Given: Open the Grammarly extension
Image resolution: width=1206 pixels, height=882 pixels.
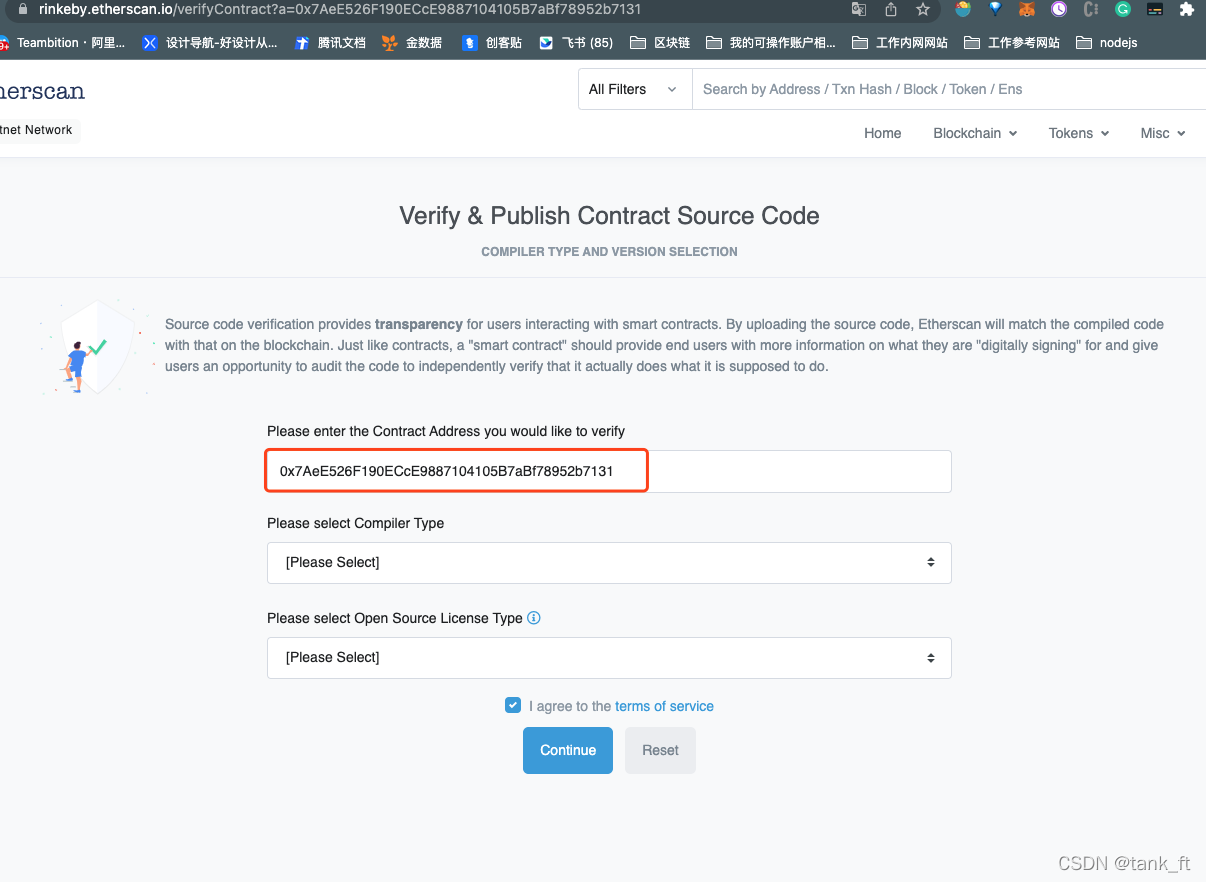Looking at the screenshot, I should pyautogui.click(x=1122, y=9).
